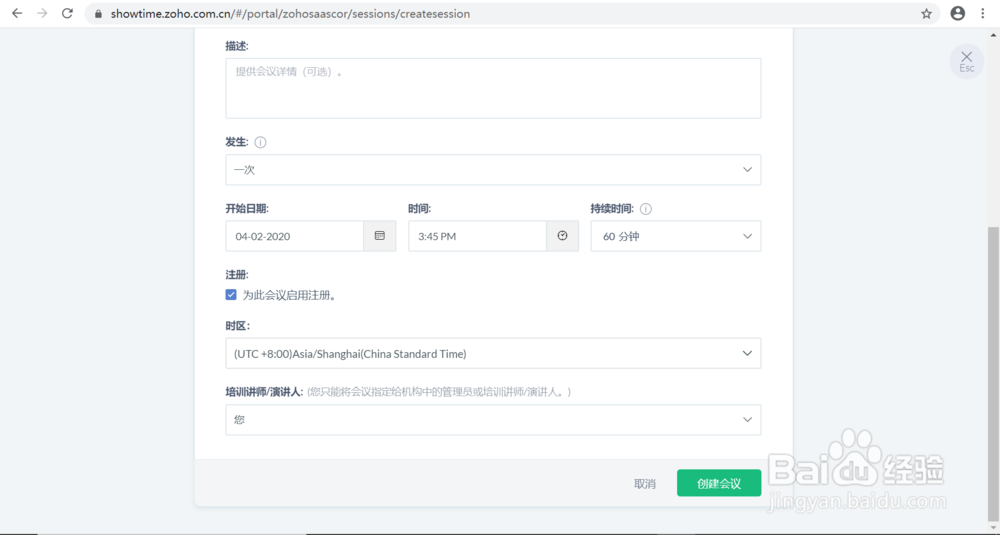The image size is (1000, 535).
Task: Open the Chrome three-dot menu
Action: [x=983, y=13]
